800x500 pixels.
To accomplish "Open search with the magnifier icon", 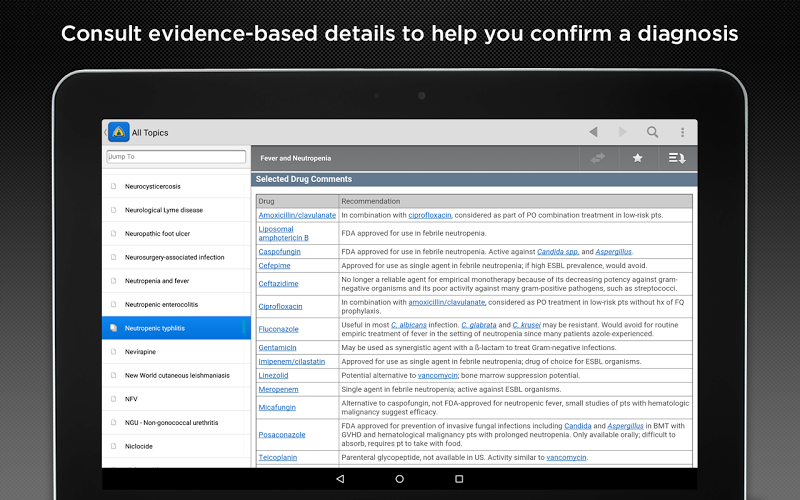I will tap(652, 132).
